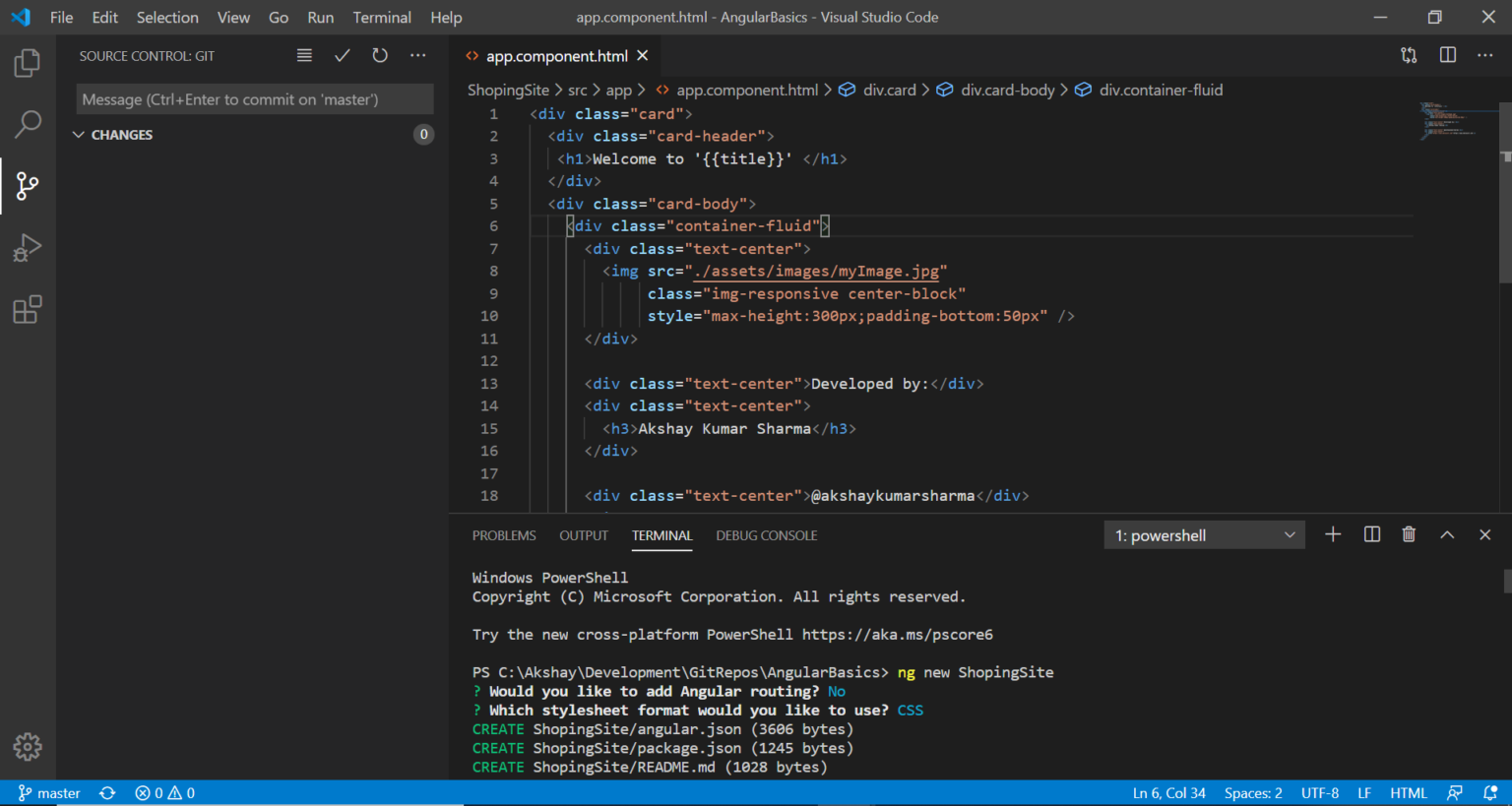Open the Terminal menu
1512x806 pixels.
tap(382, 18)
